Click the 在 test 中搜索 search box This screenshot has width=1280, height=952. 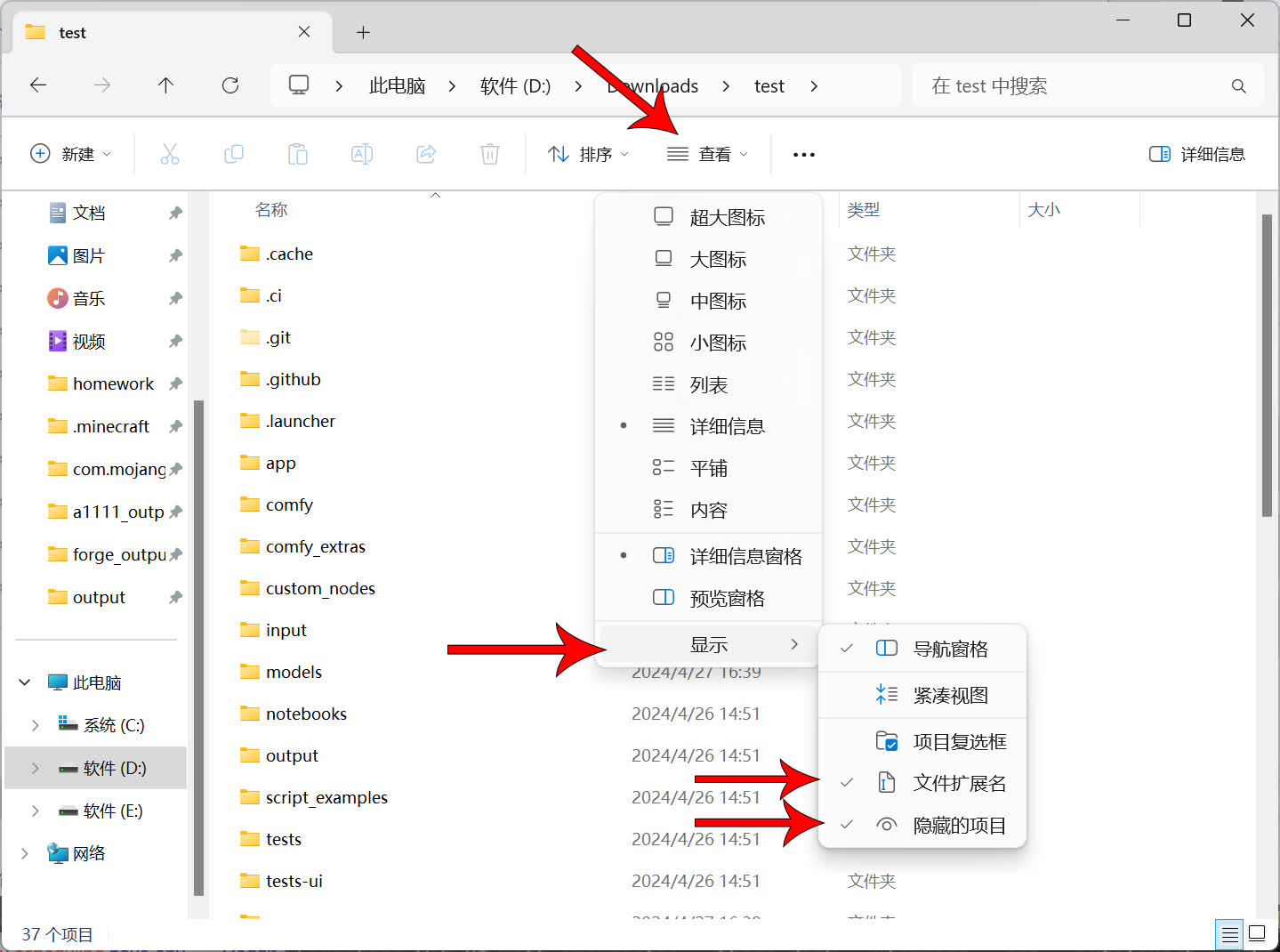pos(1076,85)
